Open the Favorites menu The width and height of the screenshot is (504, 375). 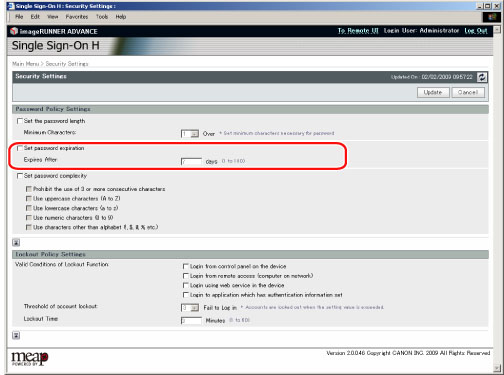pos(77,17)
